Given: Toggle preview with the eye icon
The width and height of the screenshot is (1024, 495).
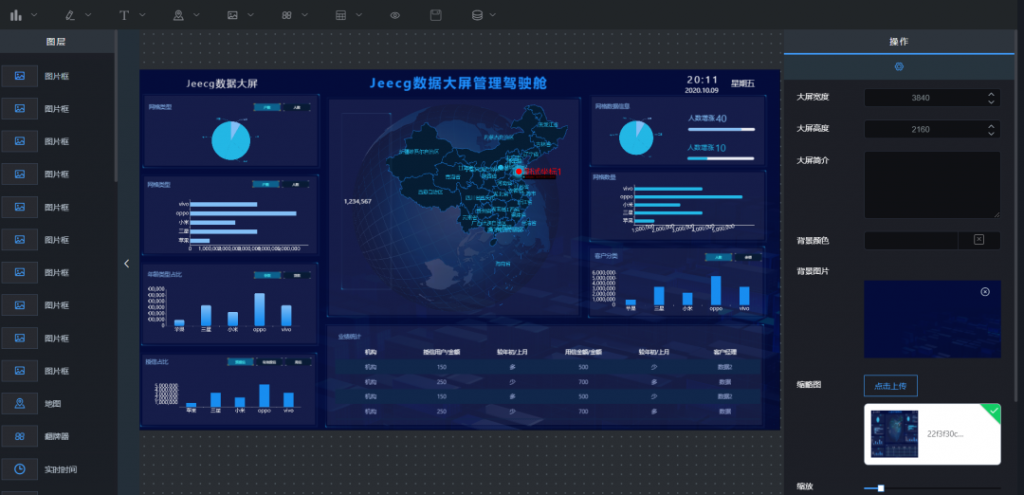Looking at the screenshot, I should coord(395,15).
